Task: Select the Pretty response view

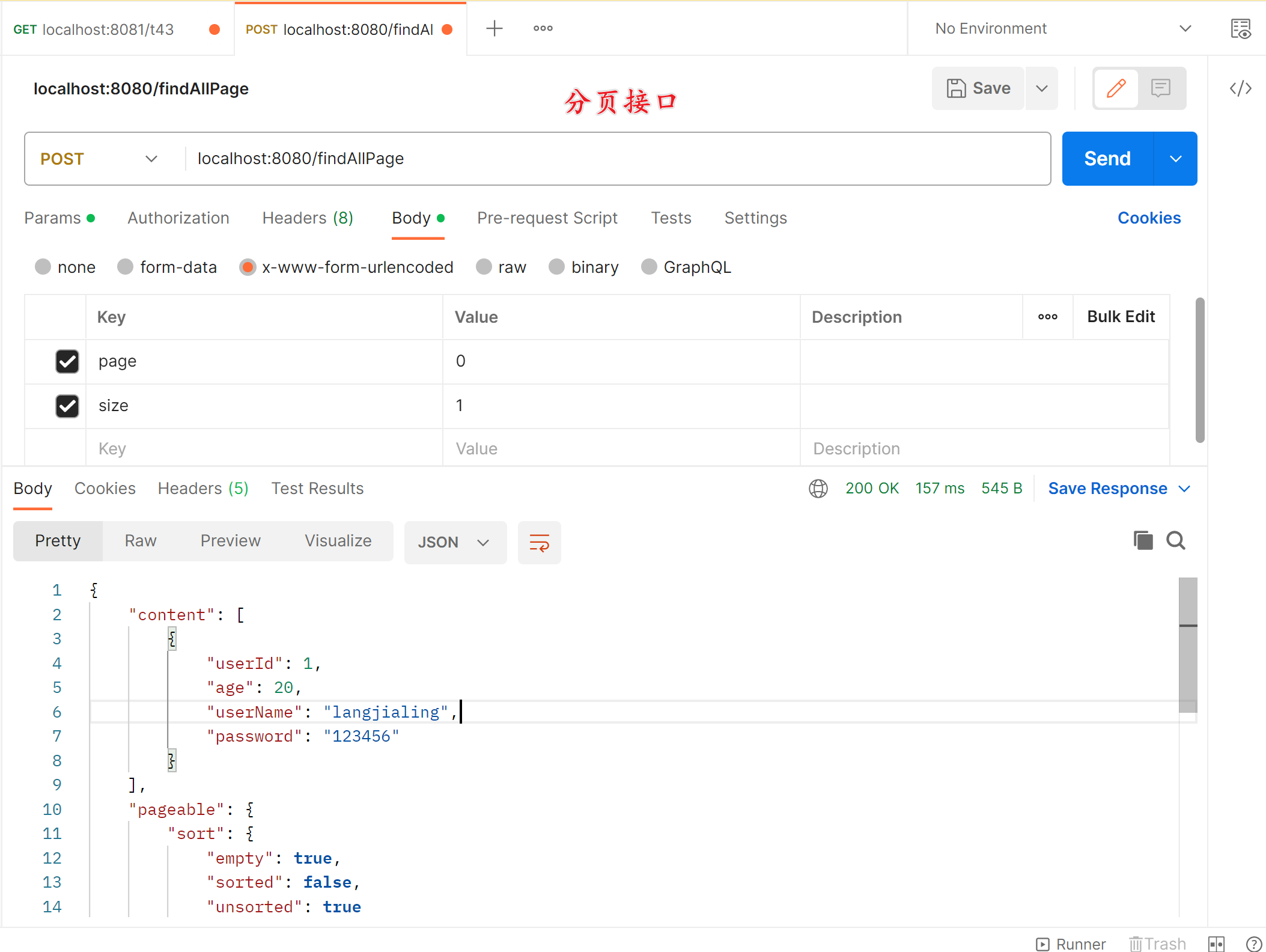Action: 58,541
